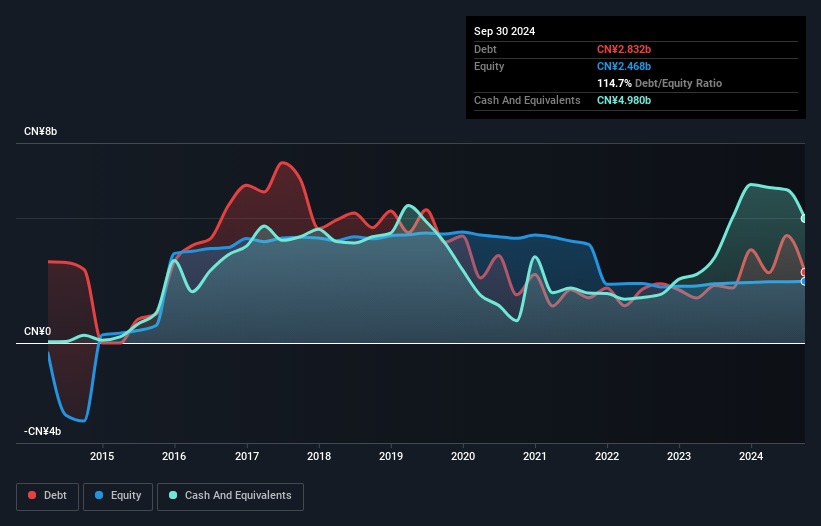
Task: Click the 2016 x-axis label
Action: click(174, 456)
